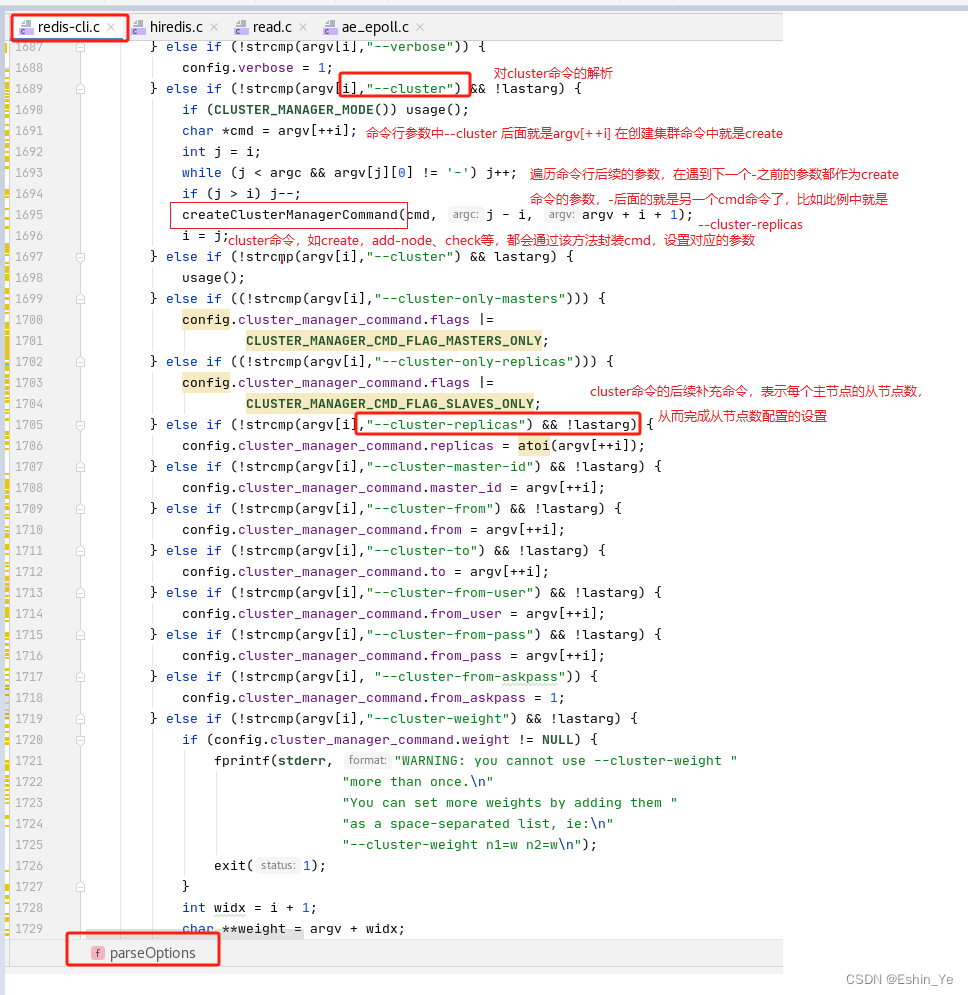Click line number 1706 in gutter
The width and height of the screenshot is (968, 995).
tap(29, 446)
